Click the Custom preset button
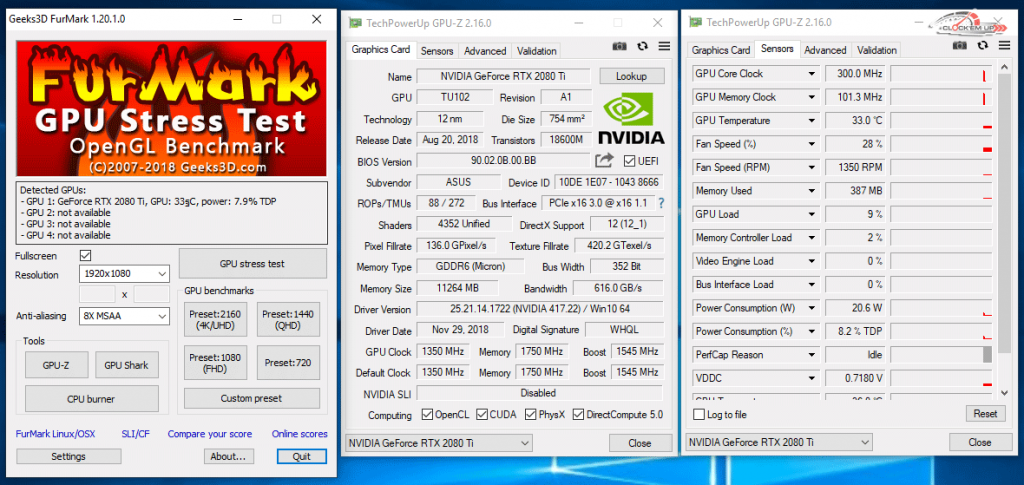 pyautogui.click(x=252, y=398)
